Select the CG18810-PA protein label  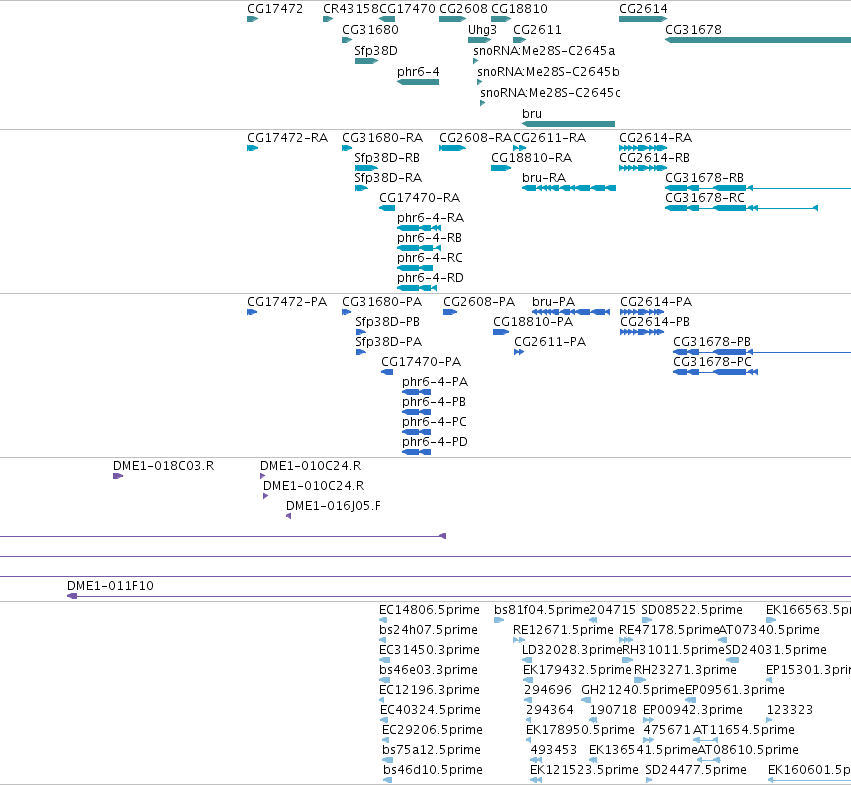coord(533,322)
